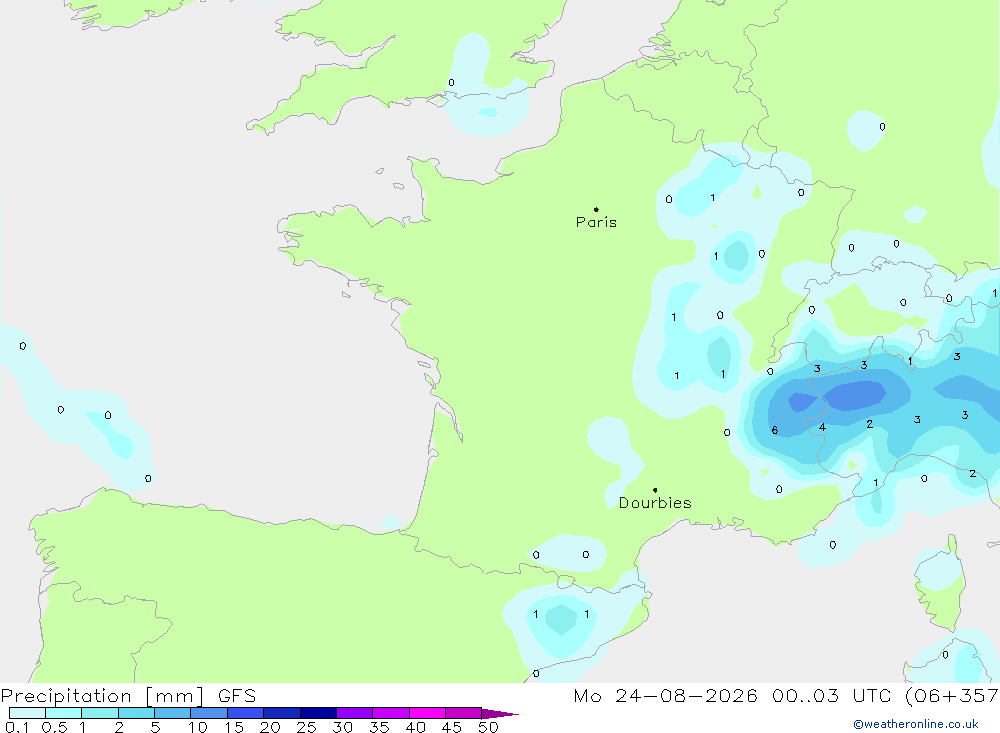Click the legend label 30
Screen dimensions: 1000x733
coord(343,727)
